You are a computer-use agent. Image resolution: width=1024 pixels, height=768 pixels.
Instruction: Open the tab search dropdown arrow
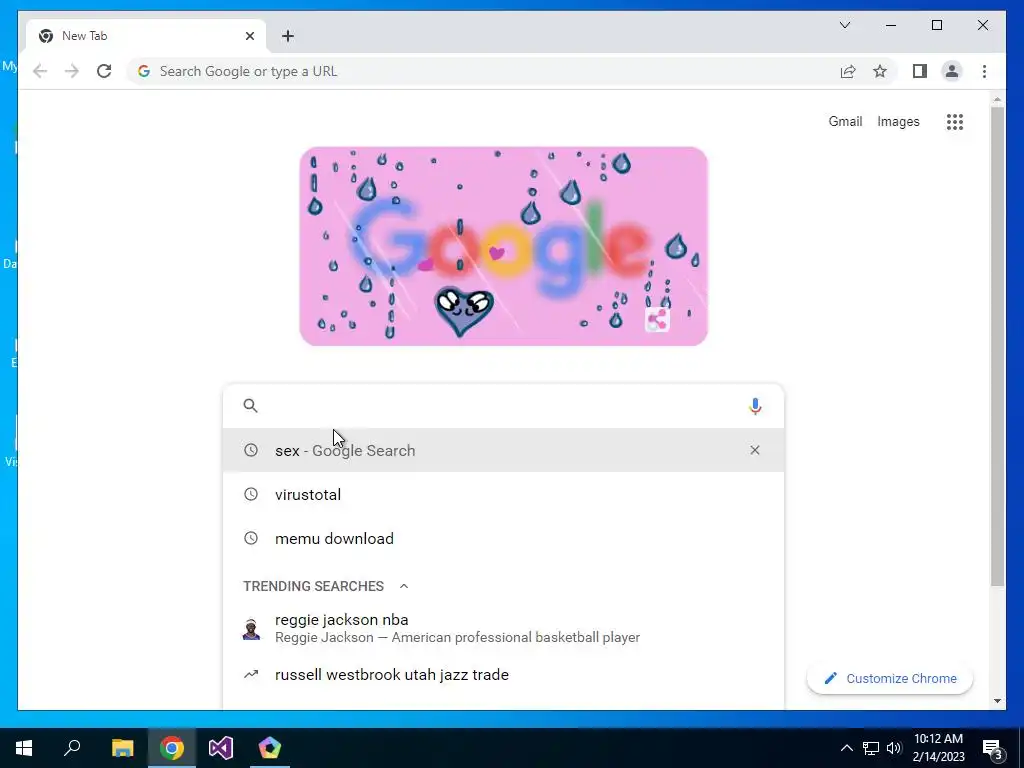844,25
